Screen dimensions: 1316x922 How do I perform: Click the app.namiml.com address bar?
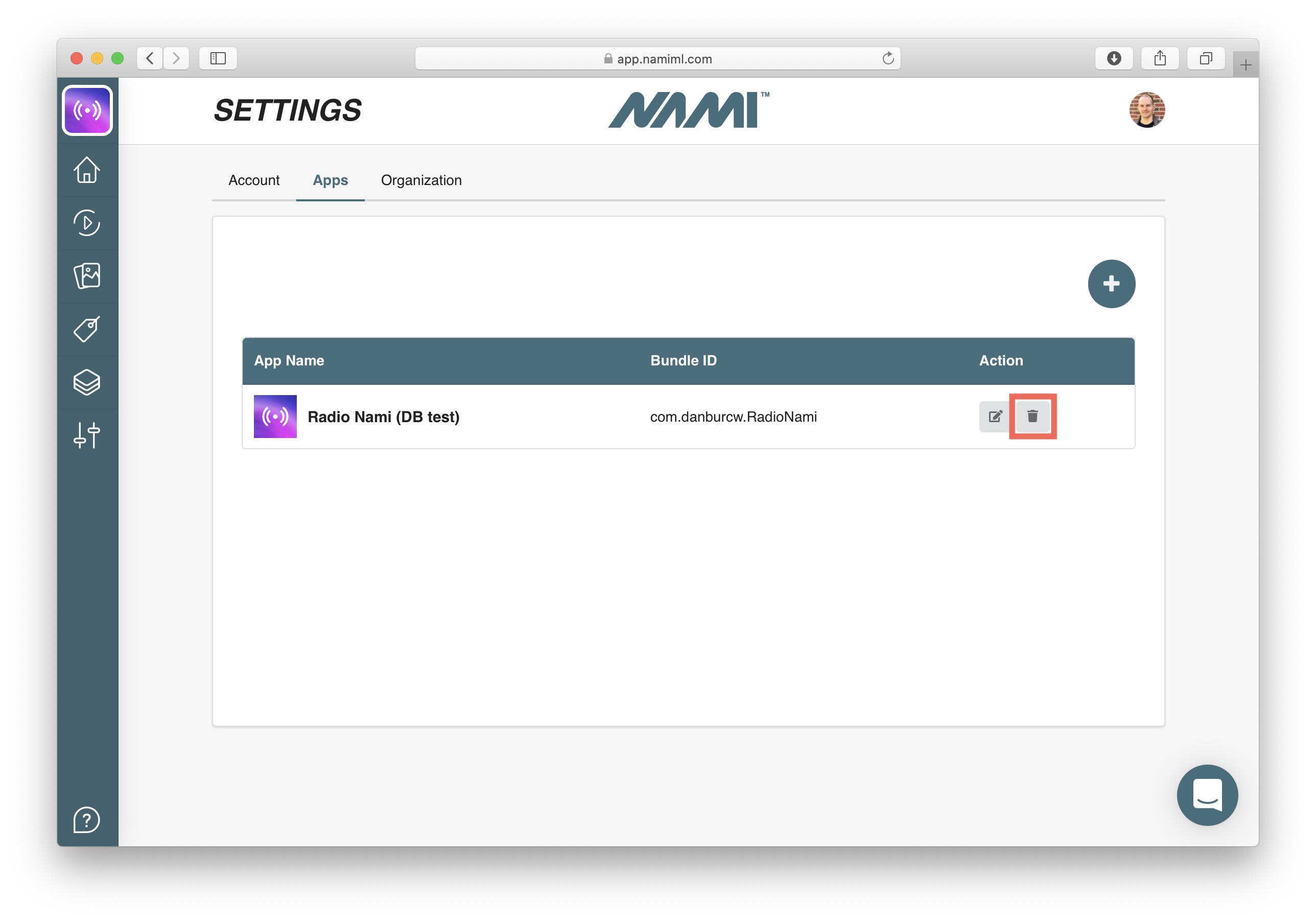pos(657,58)
